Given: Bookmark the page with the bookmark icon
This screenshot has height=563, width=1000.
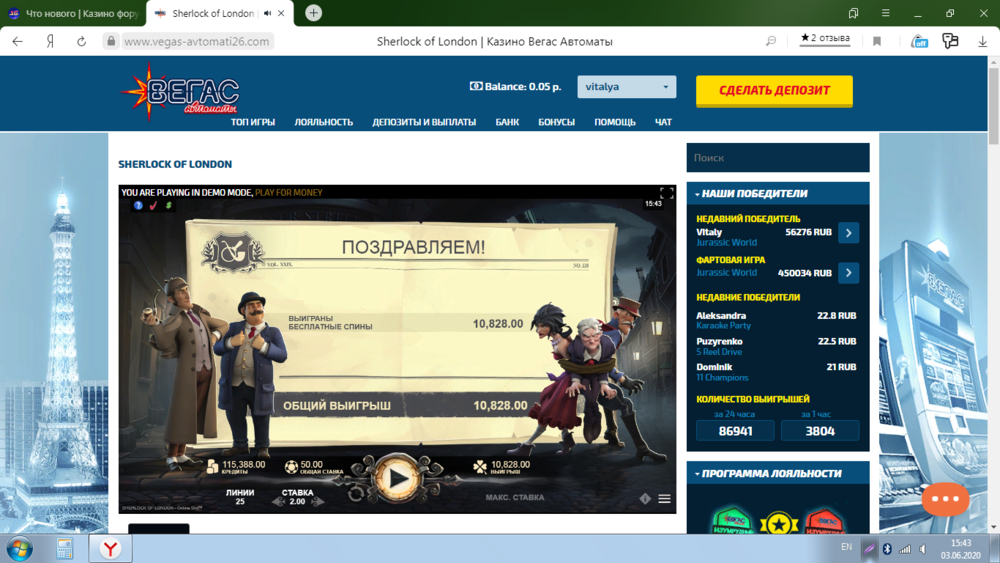Looking at the screenshot, I should click(x=877, y=41).
